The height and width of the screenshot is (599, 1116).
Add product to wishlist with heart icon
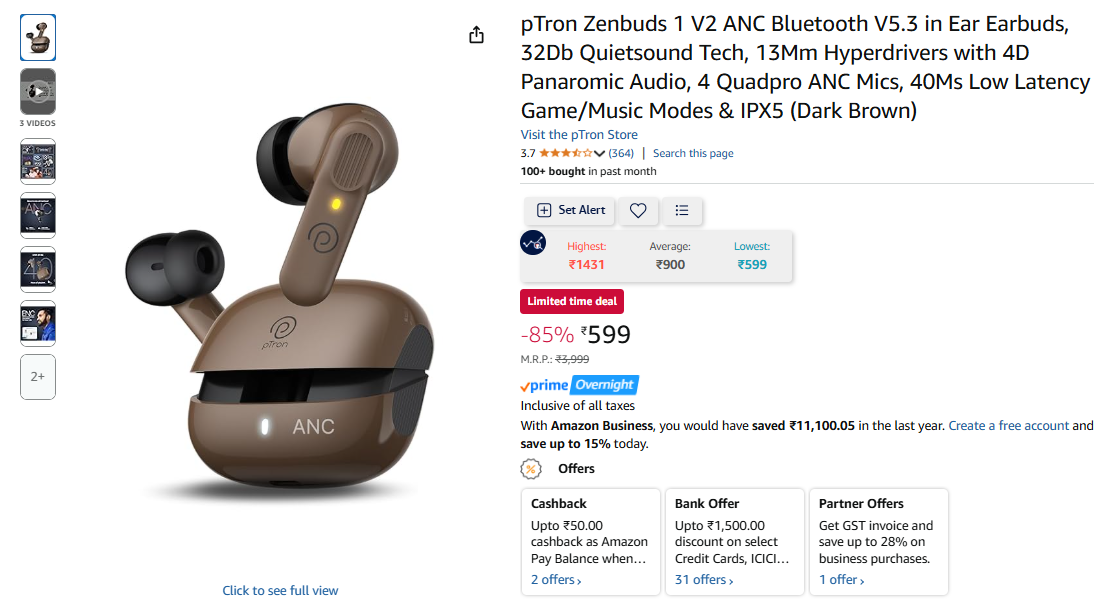click(x=638, y=211)
